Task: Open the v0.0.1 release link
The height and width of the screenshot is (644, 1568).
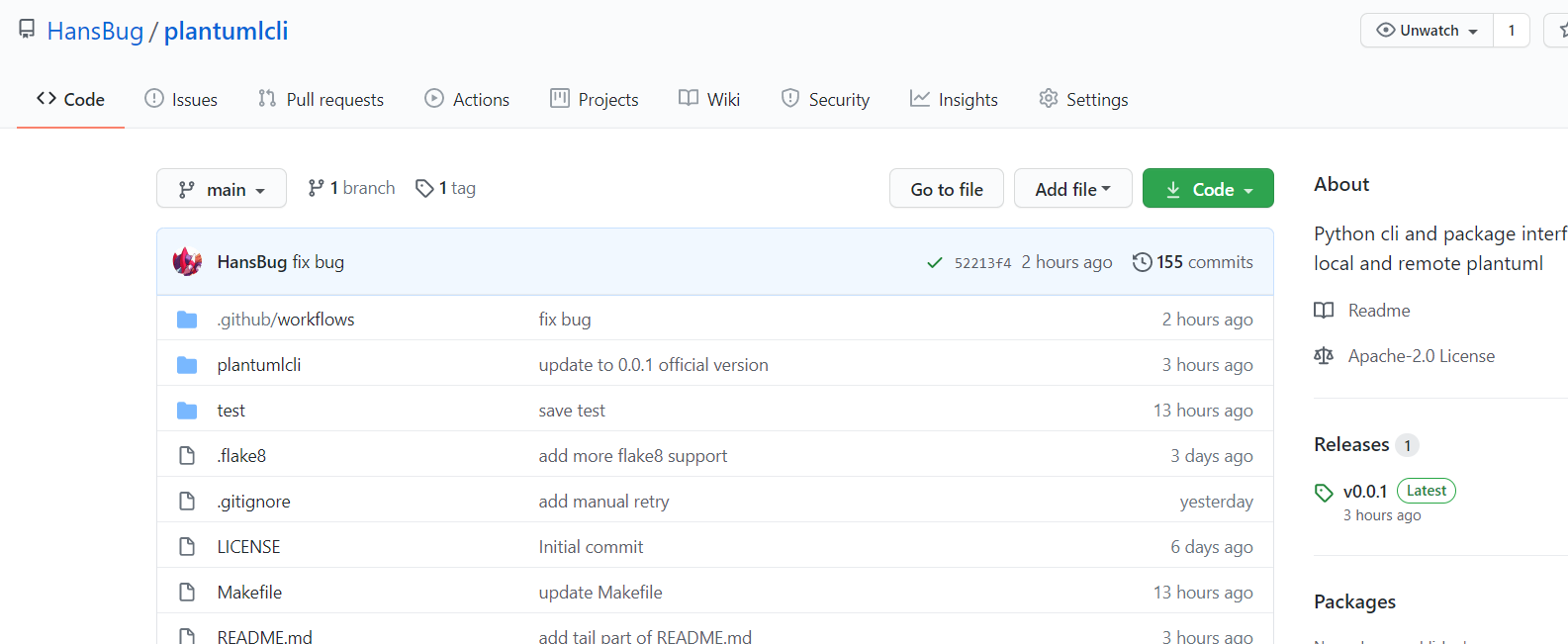Action: coord(1365,492)
